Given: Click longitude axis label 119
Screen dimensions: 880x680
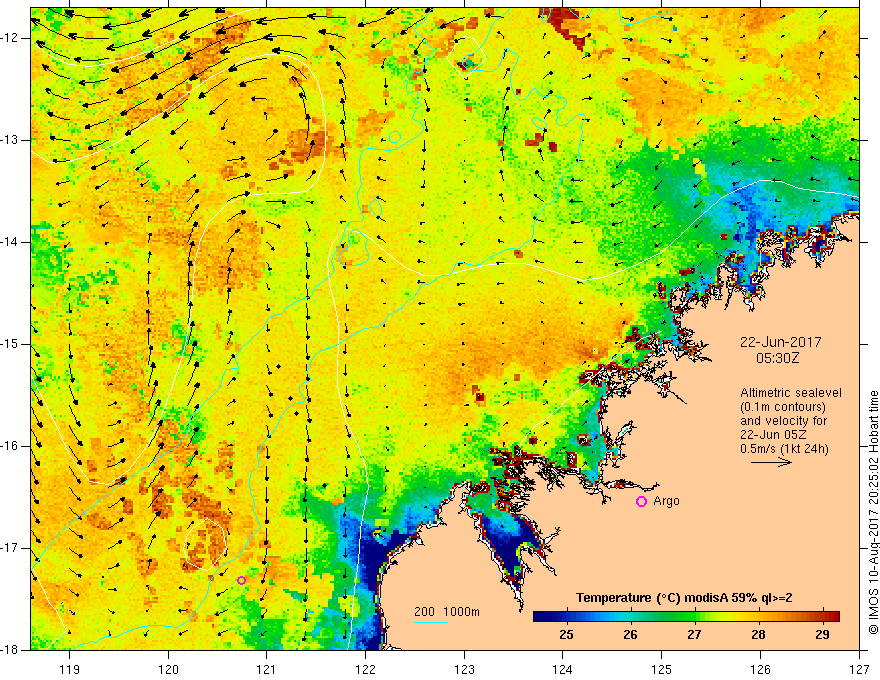Looking at the screenshot, I should coord(70,669).
